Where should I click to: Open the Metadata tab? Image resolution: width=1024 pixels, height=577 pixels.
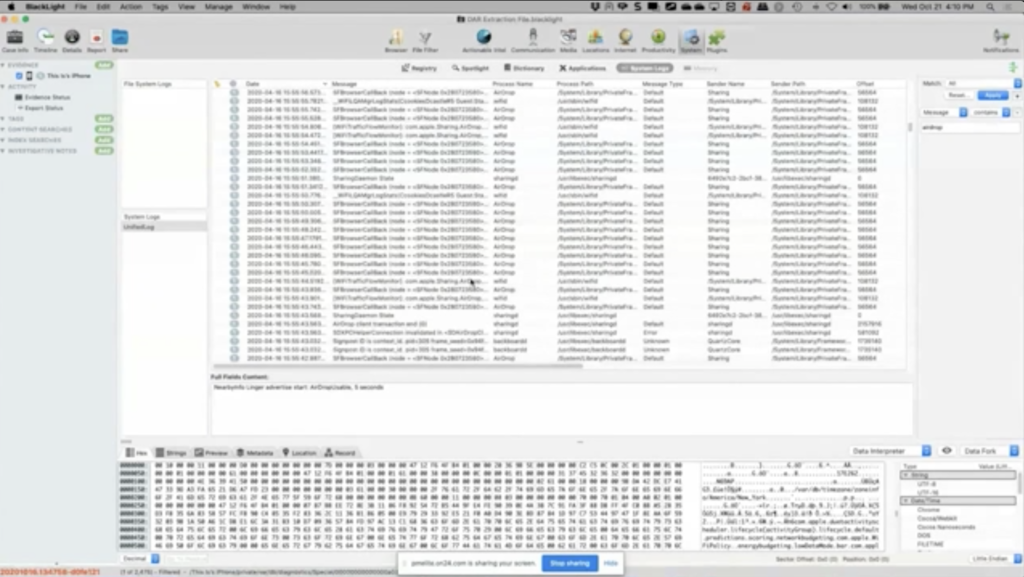255,452
